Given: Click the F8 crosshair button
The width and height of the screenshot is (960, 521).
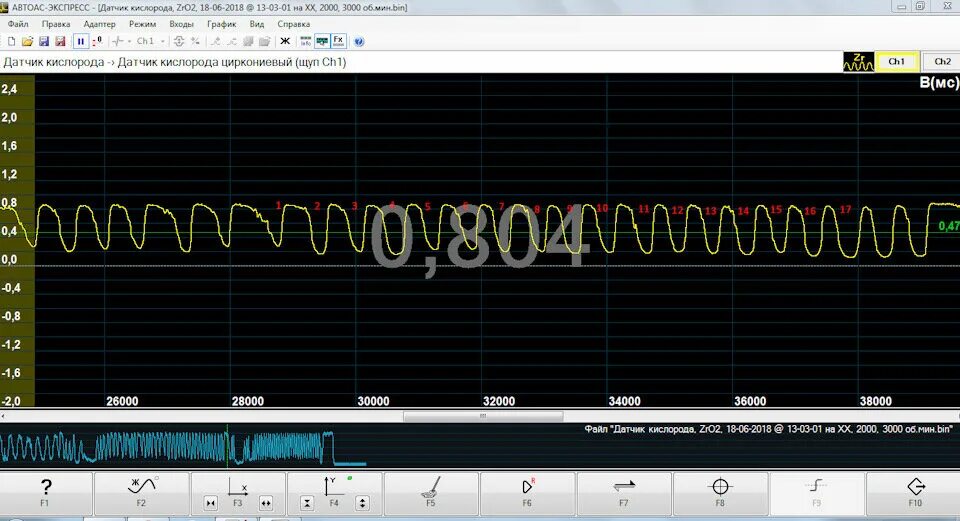Looking at the screenshot, I should point(720,492).
